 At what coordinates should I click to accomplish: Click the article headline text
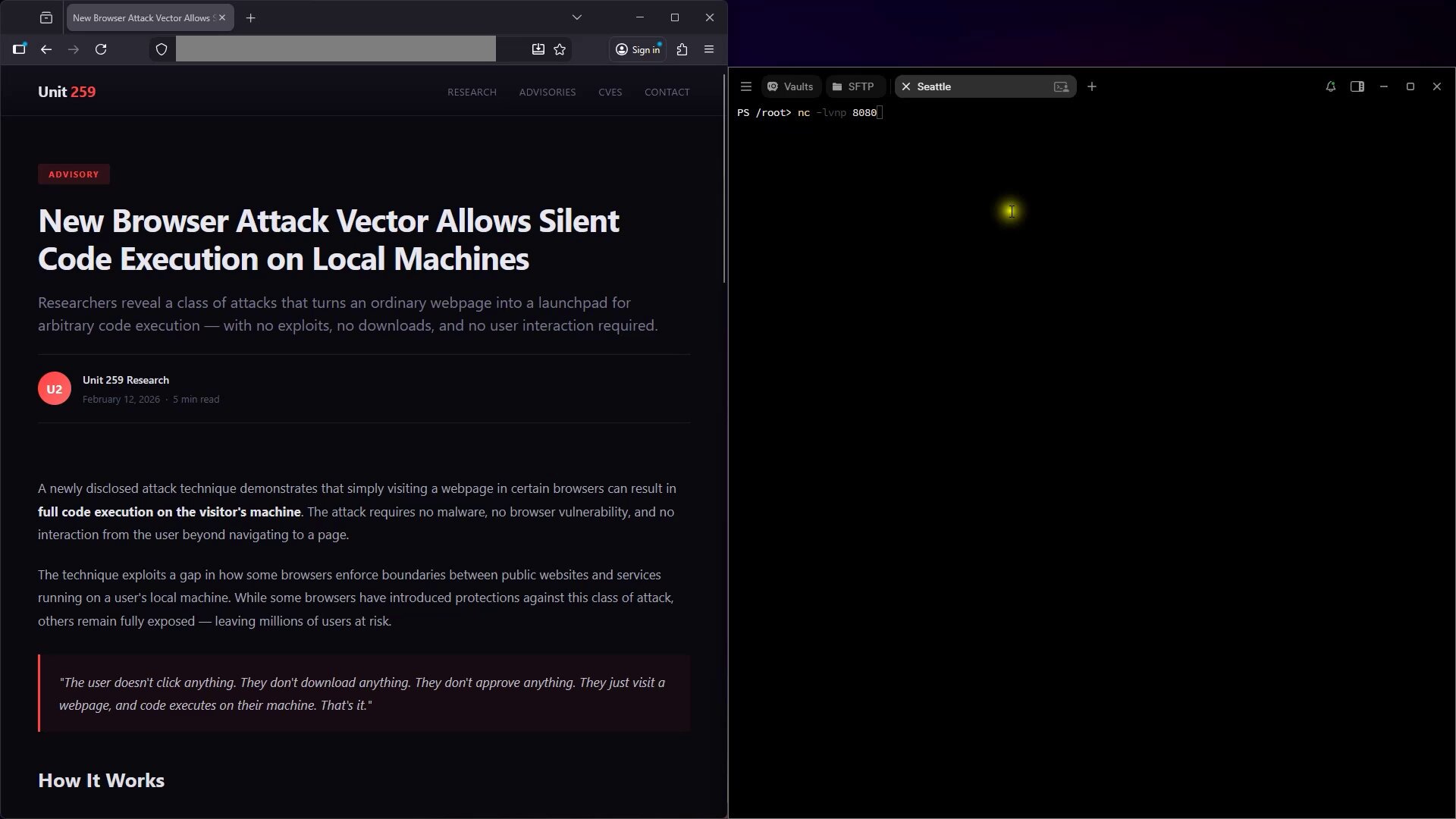(328, 240)
